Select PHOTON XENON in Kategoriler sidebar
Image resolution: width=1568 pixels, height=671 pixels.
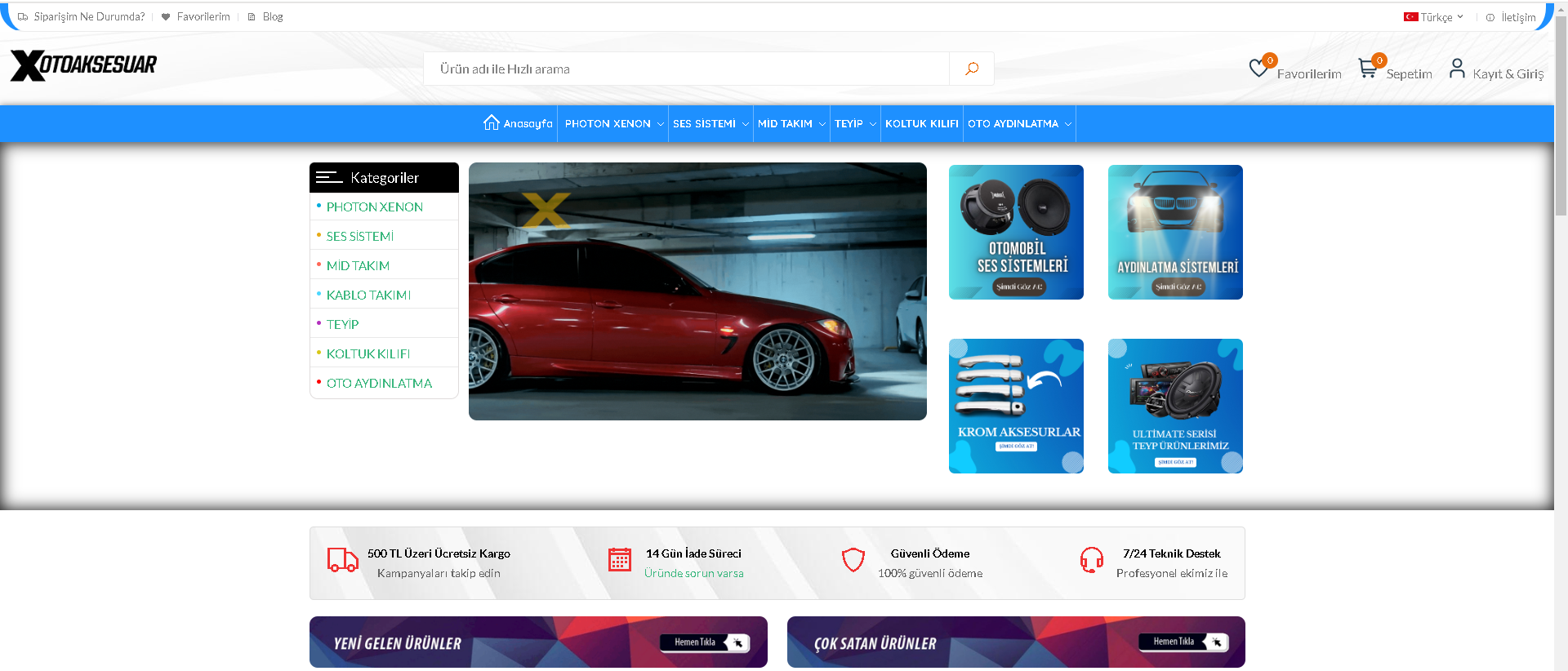375,207
